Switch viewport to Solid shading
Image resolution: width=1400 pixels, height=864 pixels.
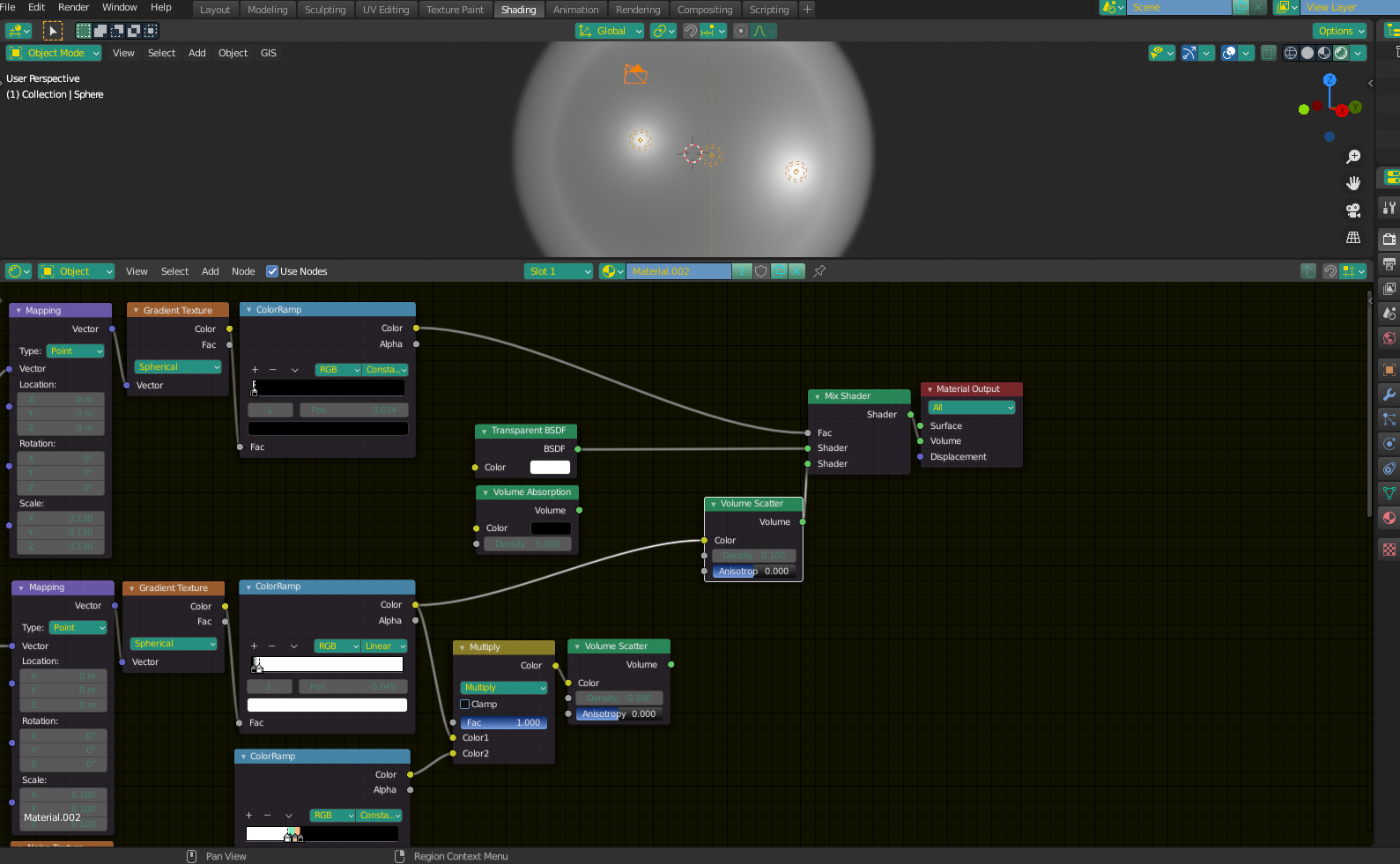(x=1307, y=53)
